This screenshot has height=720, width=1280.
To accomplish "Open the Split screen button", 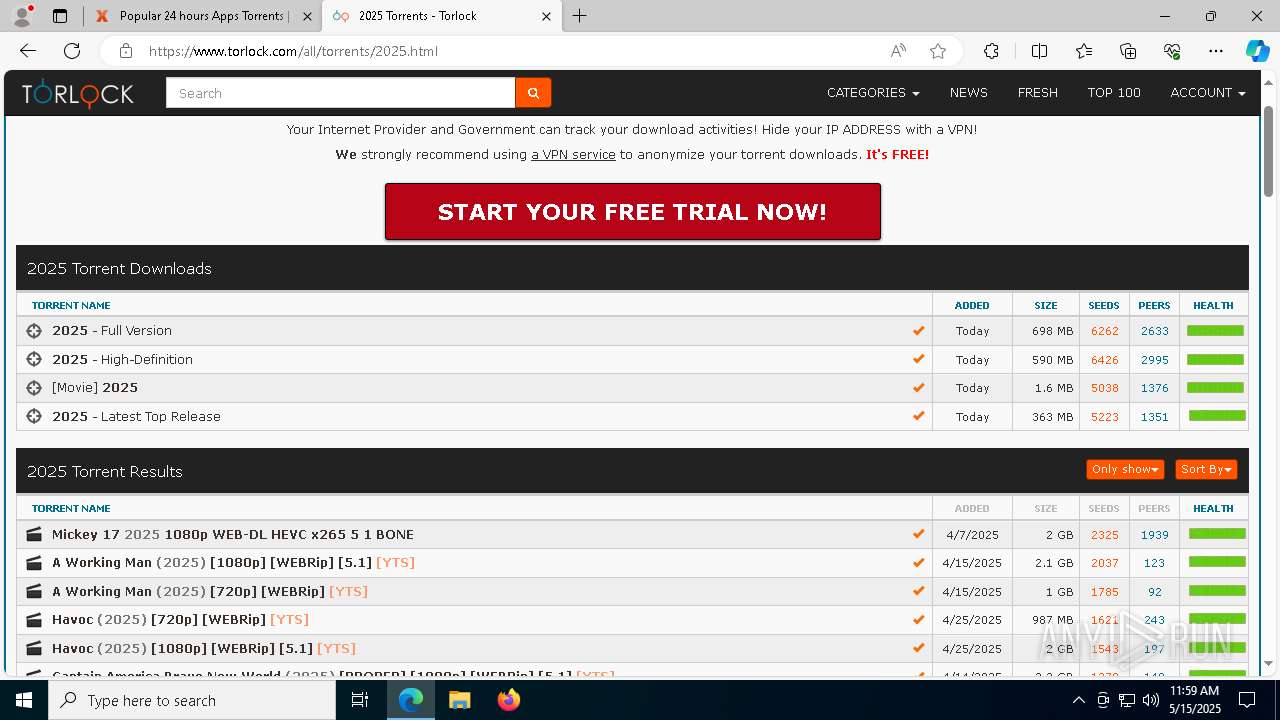I will coord(1039,51).
